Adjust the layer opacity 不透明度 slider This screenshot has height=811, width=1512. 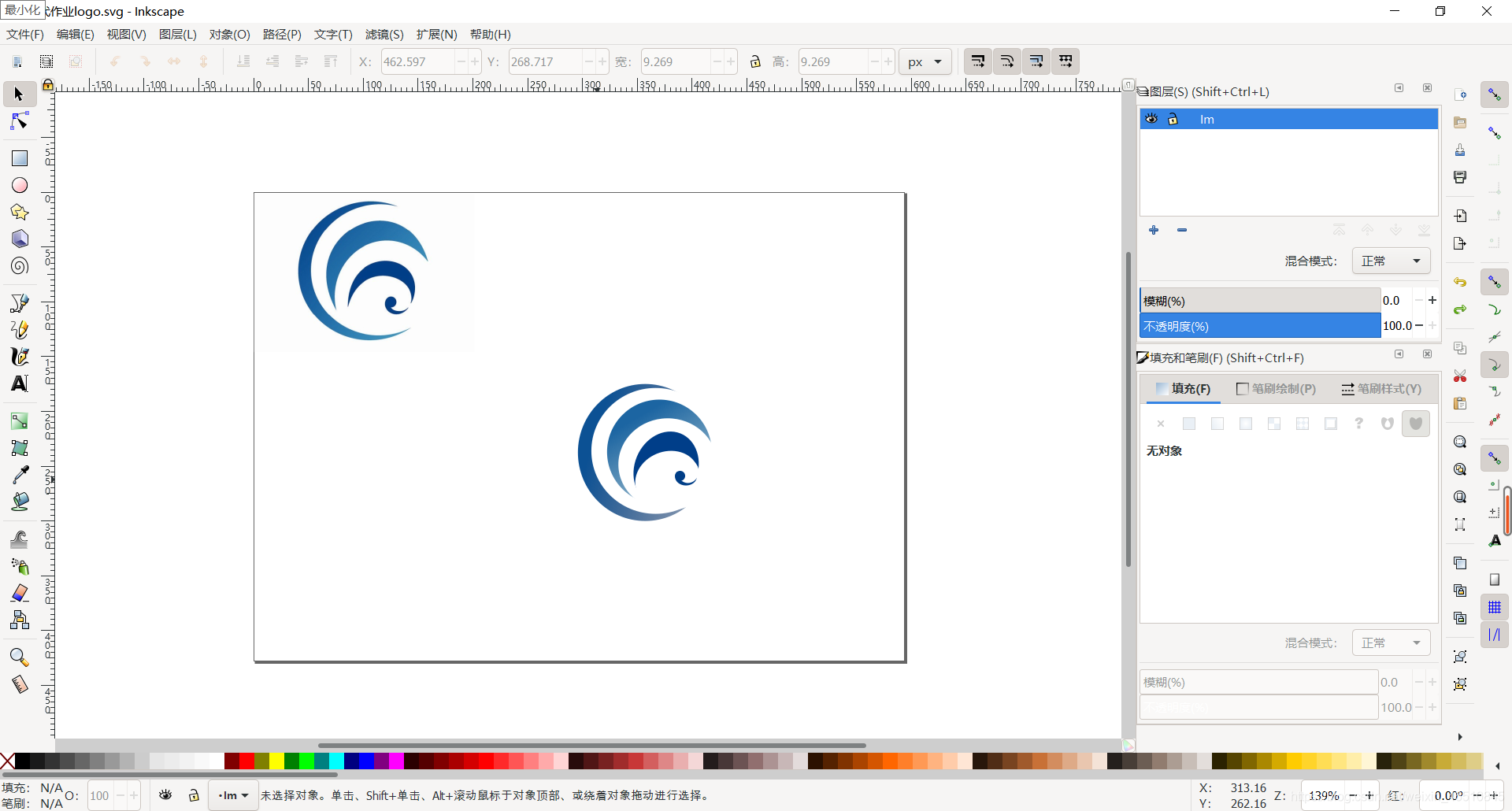tap(1260, 326)
